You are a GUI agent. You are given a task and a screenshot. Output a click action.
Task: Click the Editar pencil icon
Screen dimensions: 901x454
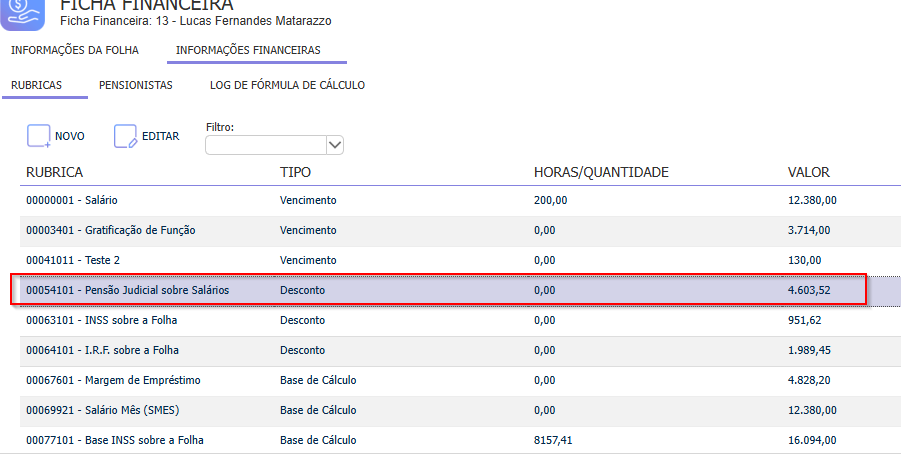coord(125,137)
